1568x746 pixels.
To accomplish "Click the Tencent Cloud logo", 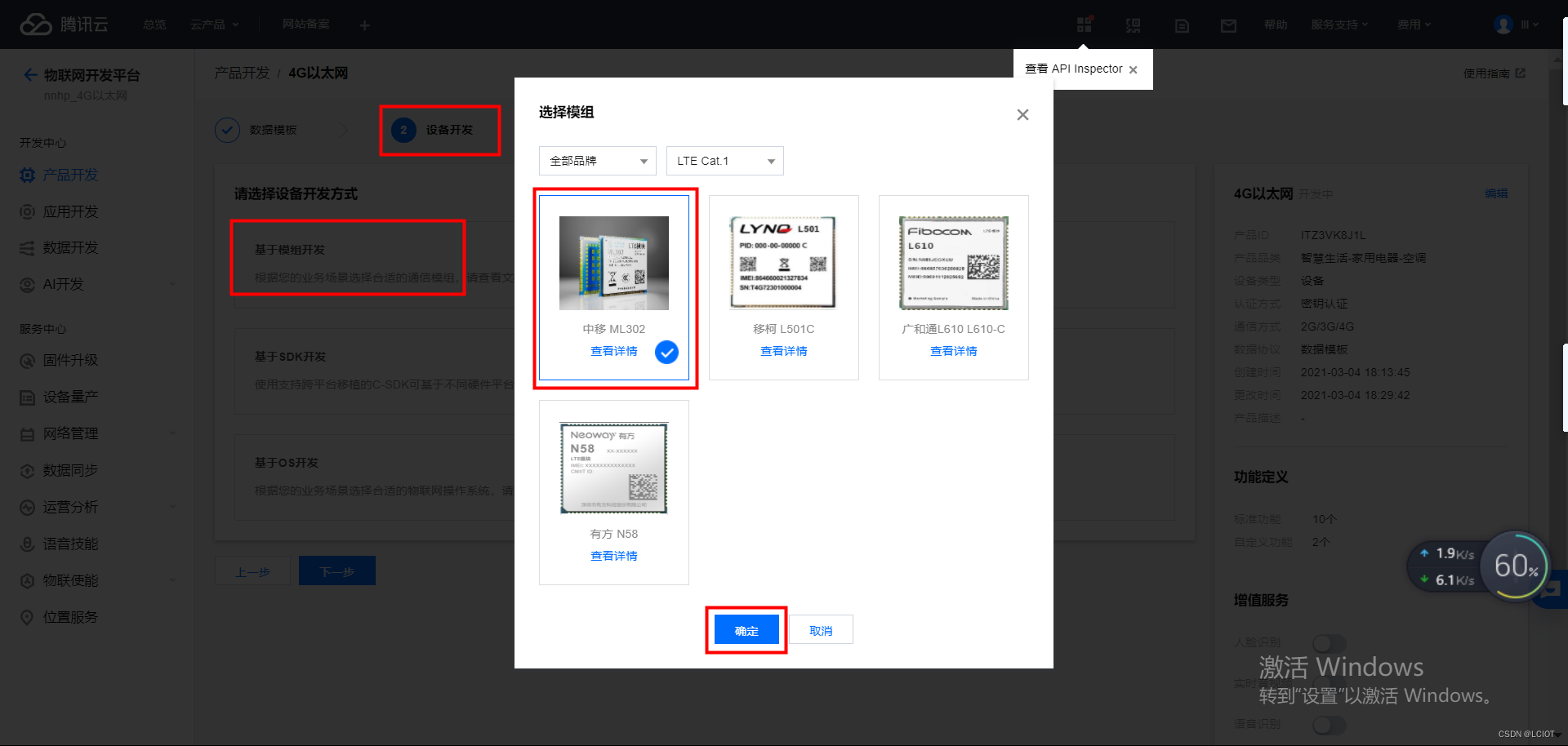I will [65, 24].
